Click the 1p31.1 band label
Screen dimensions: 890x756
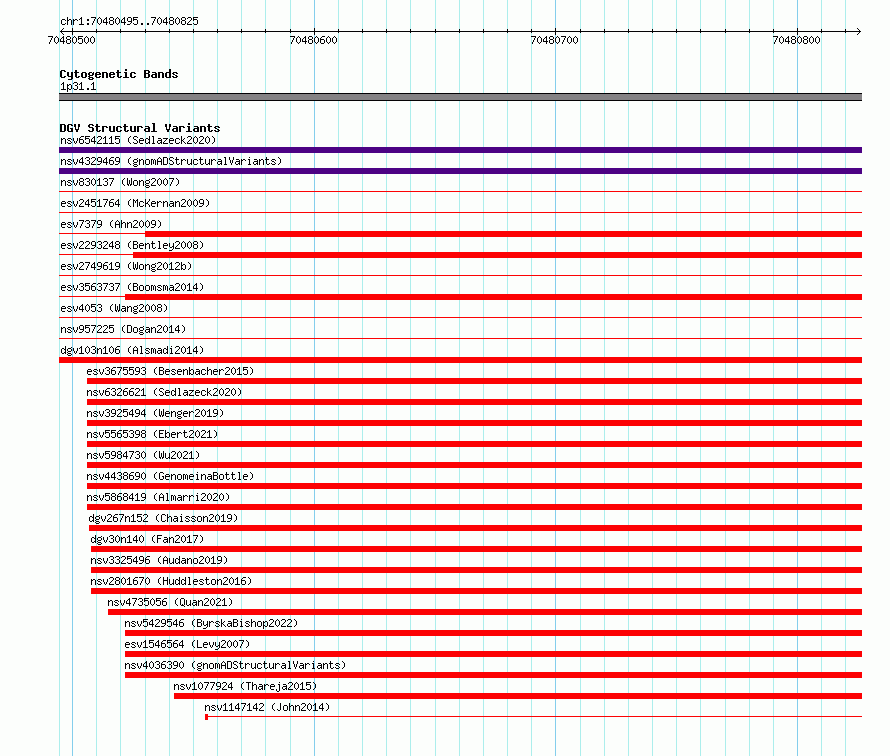pos(78,86)
